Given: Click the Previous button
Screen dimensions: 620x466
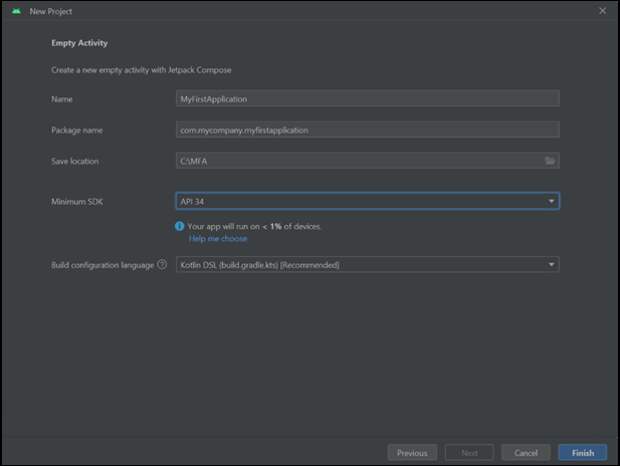Looking at the screenshot, I should 412,453.
